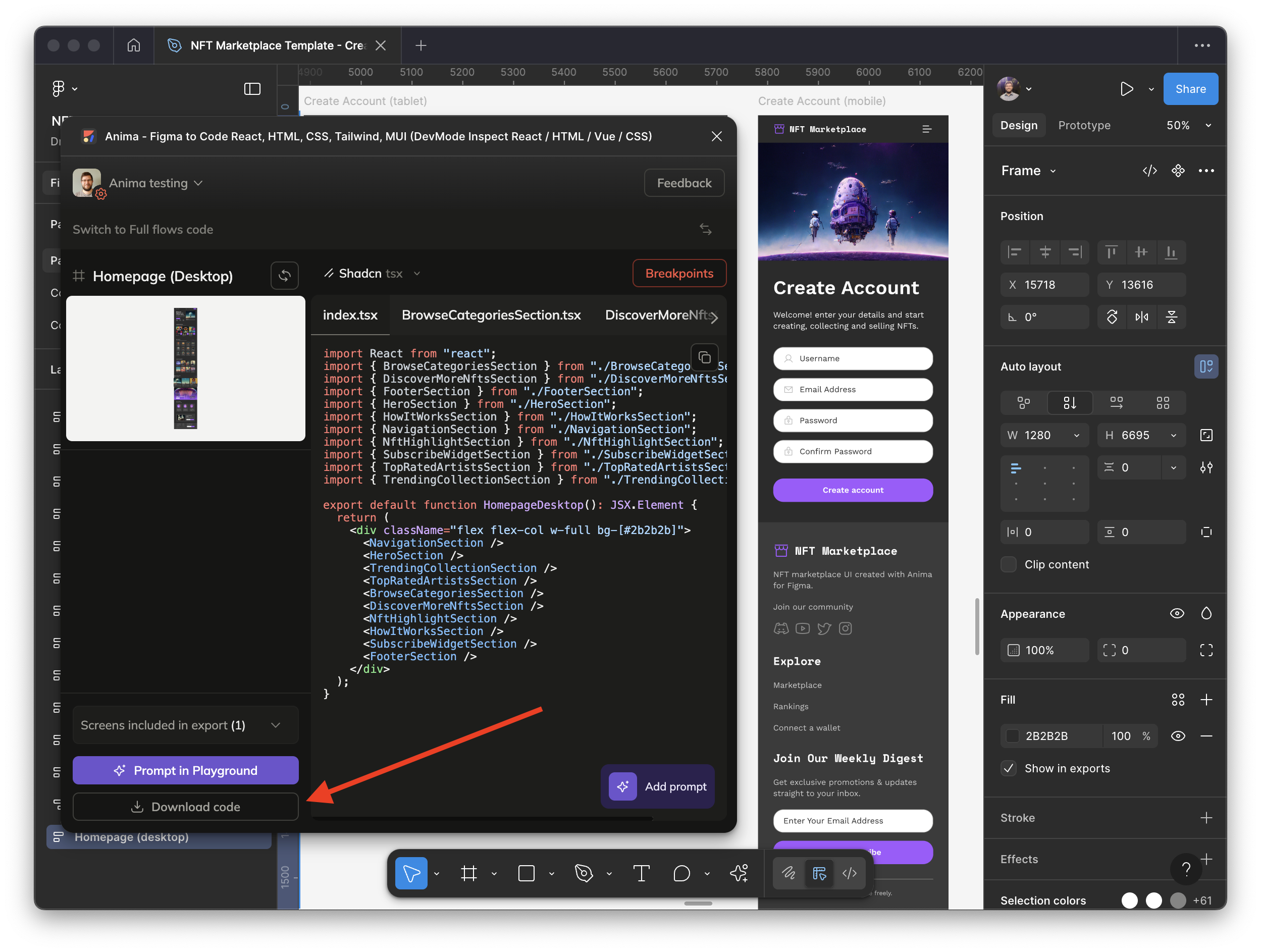The width and height of the screenshot is (1261, 952).
Task: Click Prompt in Playground button
Action: (185, 770)
